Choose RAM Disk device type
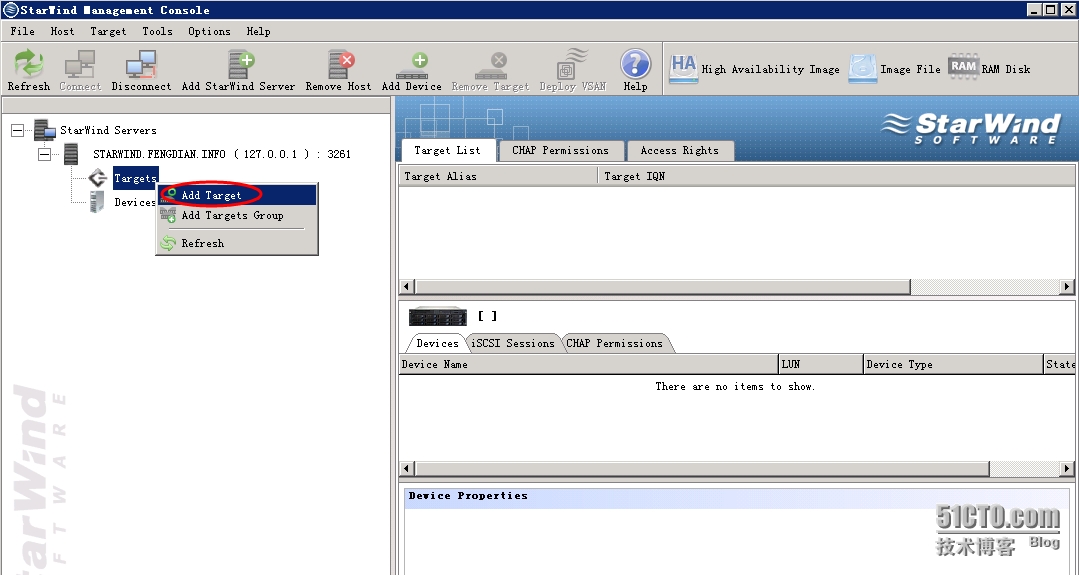The height and width of the screenshot is (575, 1079). tap(989, 69)
